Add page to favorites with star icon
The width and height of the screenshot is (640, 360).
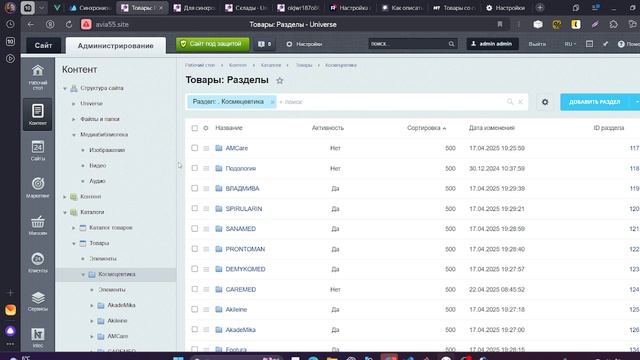click(x=280, y=80)
